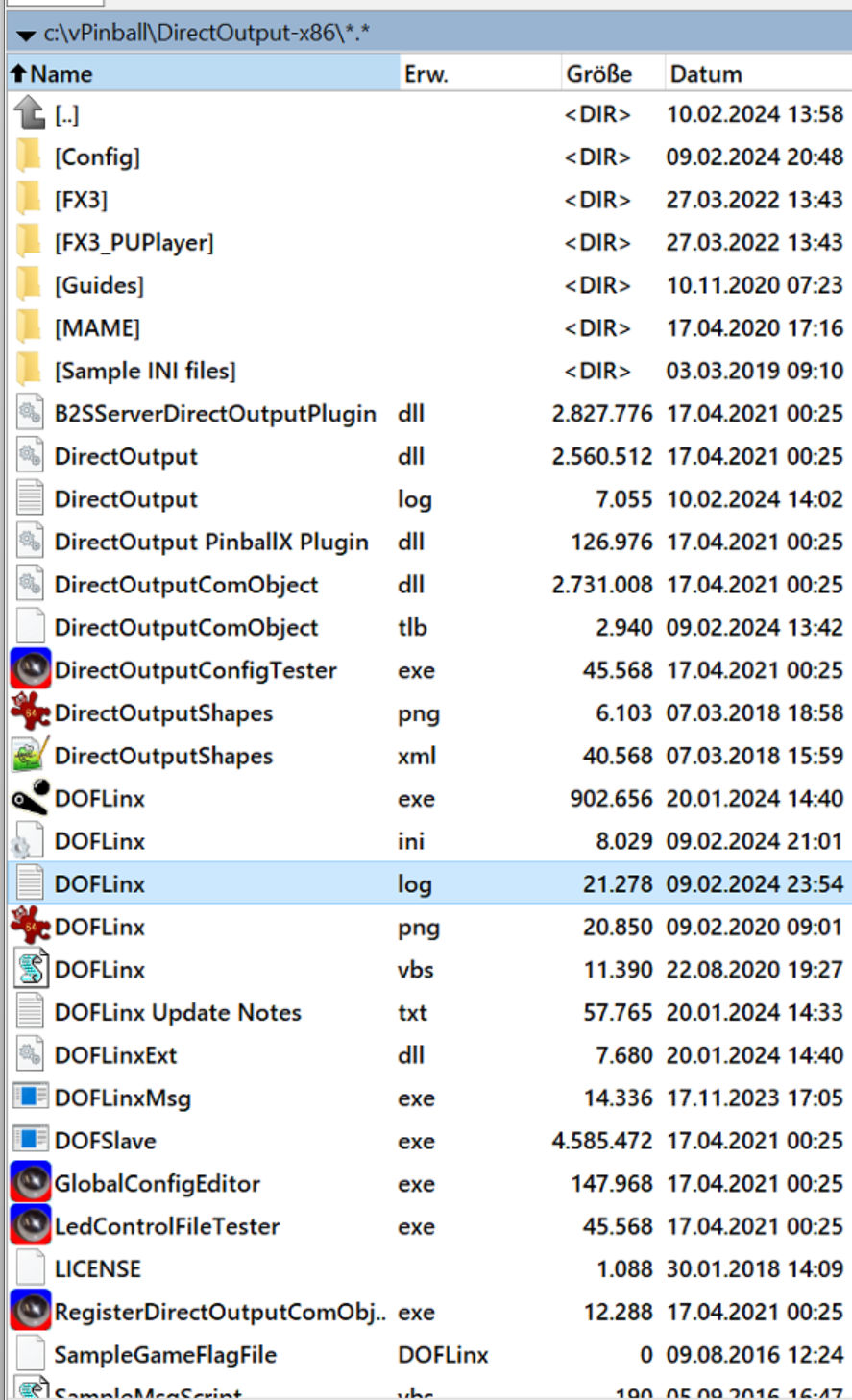This screenshot has width=852, height=1400.
Task: Click the GlobalConfigEditor application icon
Action: click(30, 1182)
